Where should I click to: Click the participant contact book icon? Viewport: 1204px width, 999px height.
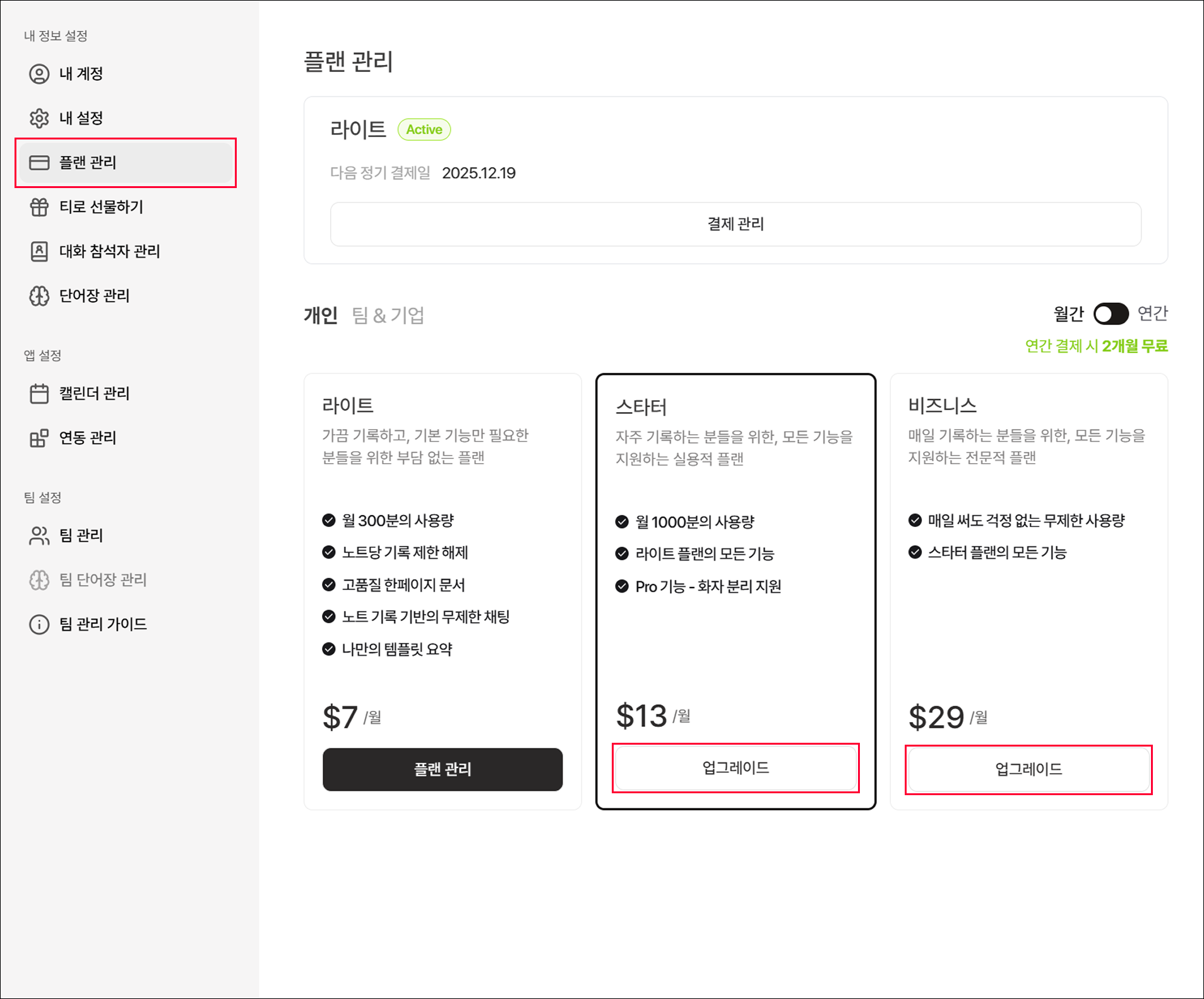point(39,251)
